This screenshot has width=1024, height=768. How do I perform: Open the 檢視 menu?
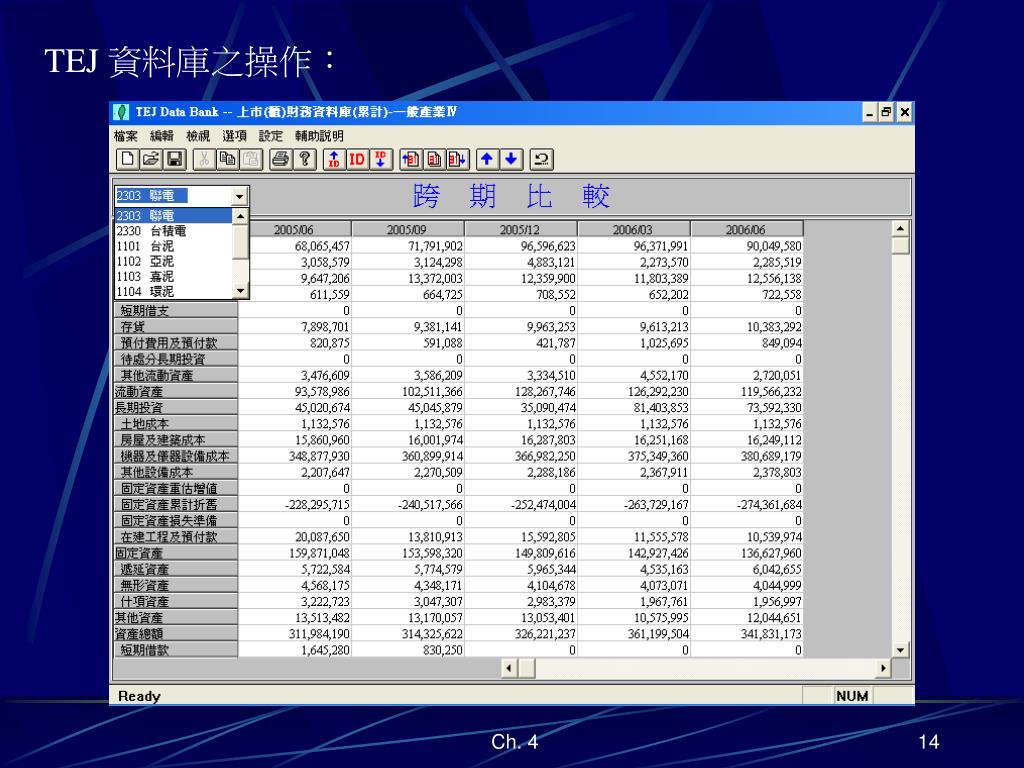click(x=198, y=136)
